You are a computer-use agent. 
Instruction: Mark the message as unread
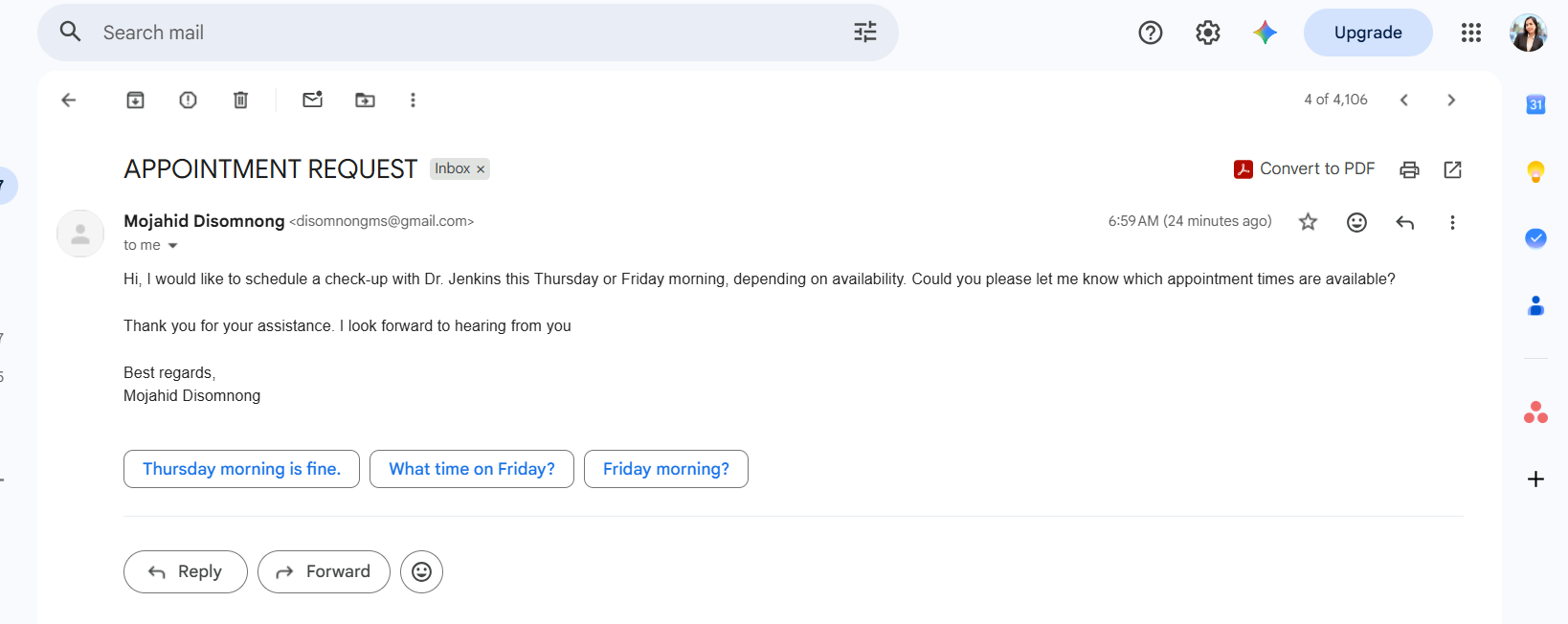pyautogui.click(x=312, y=100)
